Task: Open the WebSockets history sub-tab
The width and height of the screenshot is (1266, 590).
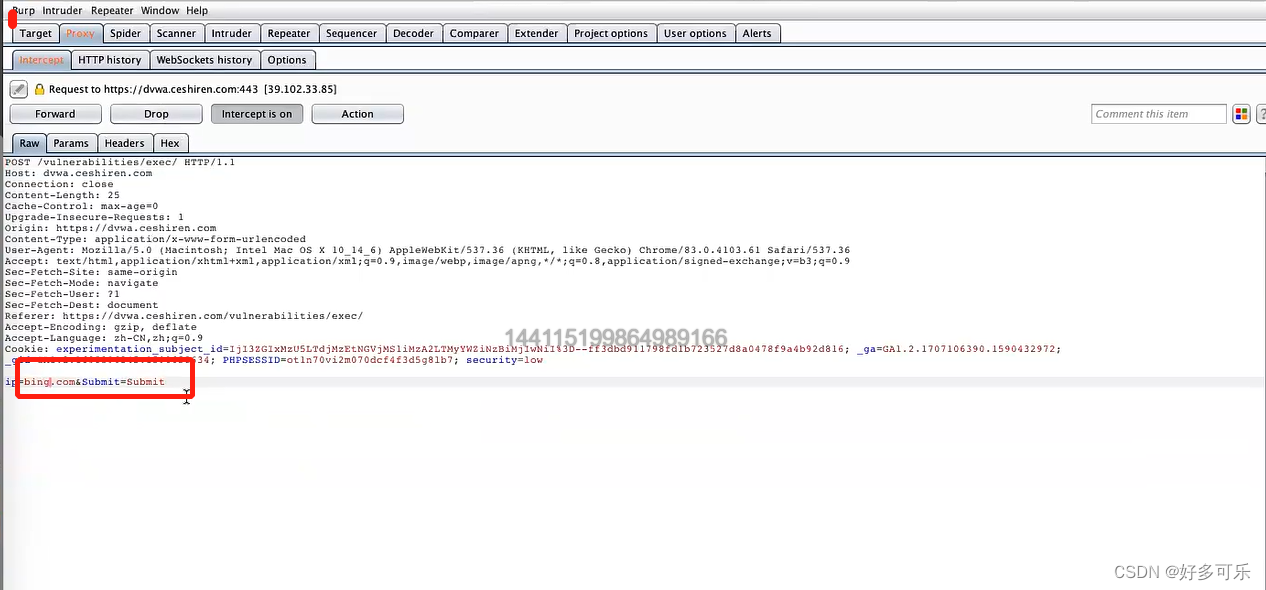Action: coord(204,60)
